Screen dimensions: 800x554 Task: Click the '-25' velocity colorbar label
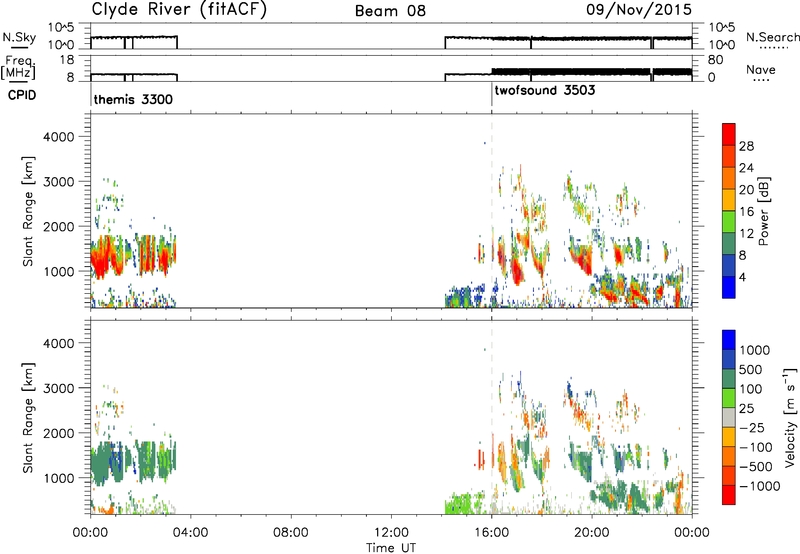point(752,428)
